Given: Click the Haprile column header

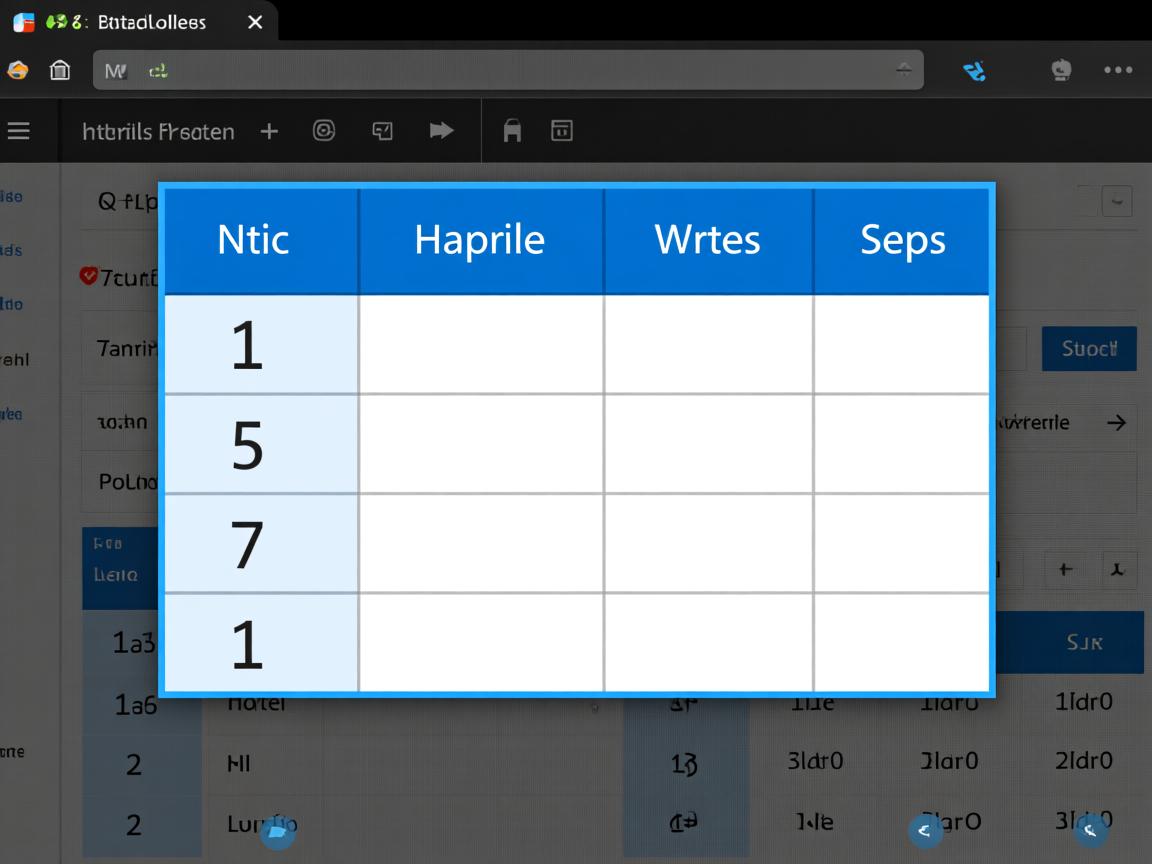Looking at the screenshot, I should coord(480,240).
